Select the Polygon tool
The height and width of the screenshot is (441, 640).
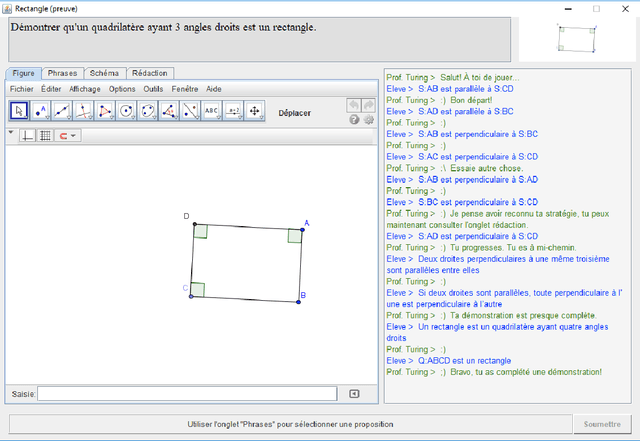pos(105,110)
